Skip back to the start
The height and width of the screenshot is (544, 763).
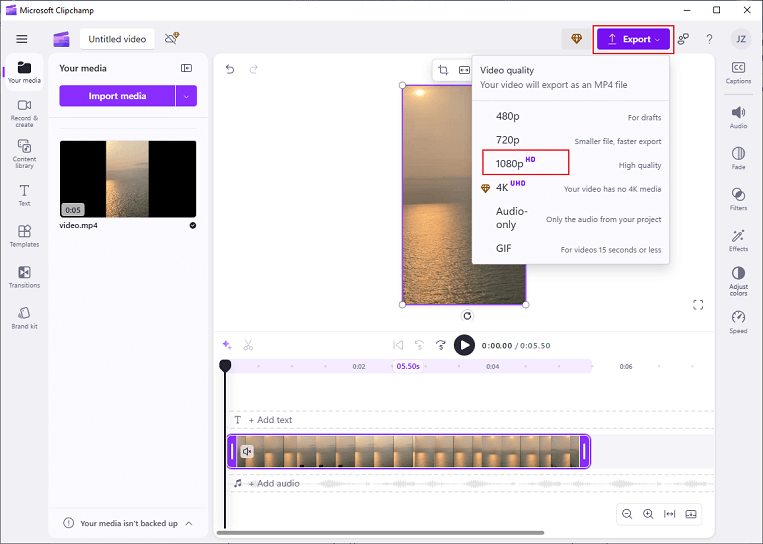[x=398, y=345]
